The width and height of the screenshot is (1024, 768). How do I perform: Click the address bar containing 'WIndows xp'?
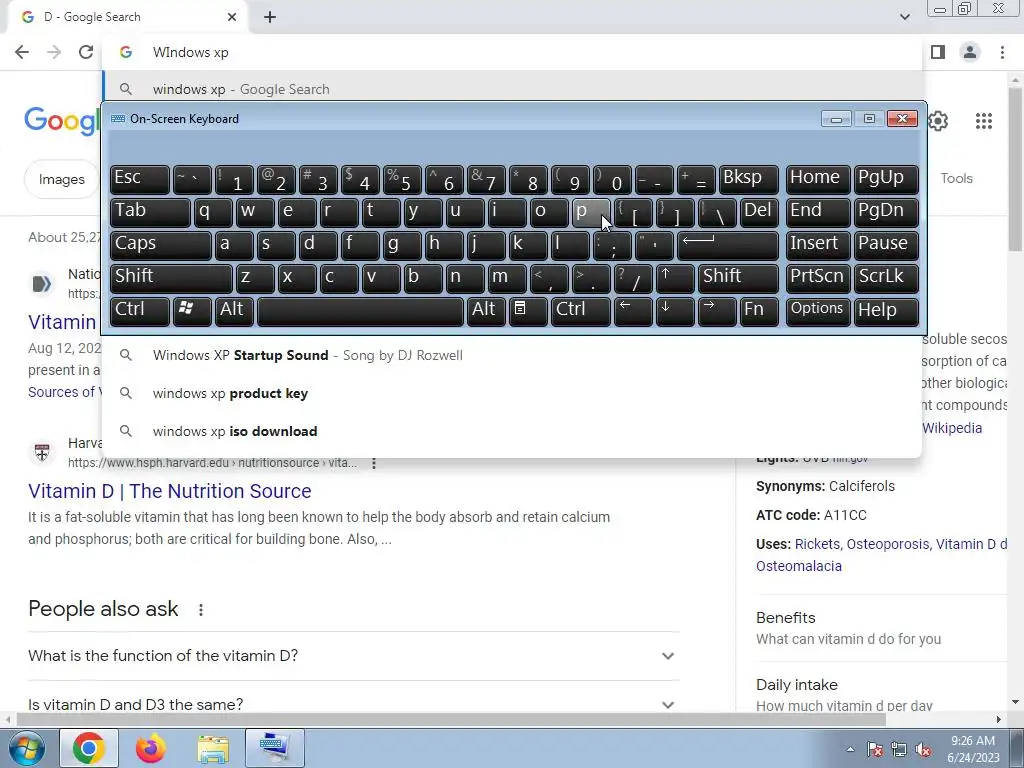tap(512, 52)
